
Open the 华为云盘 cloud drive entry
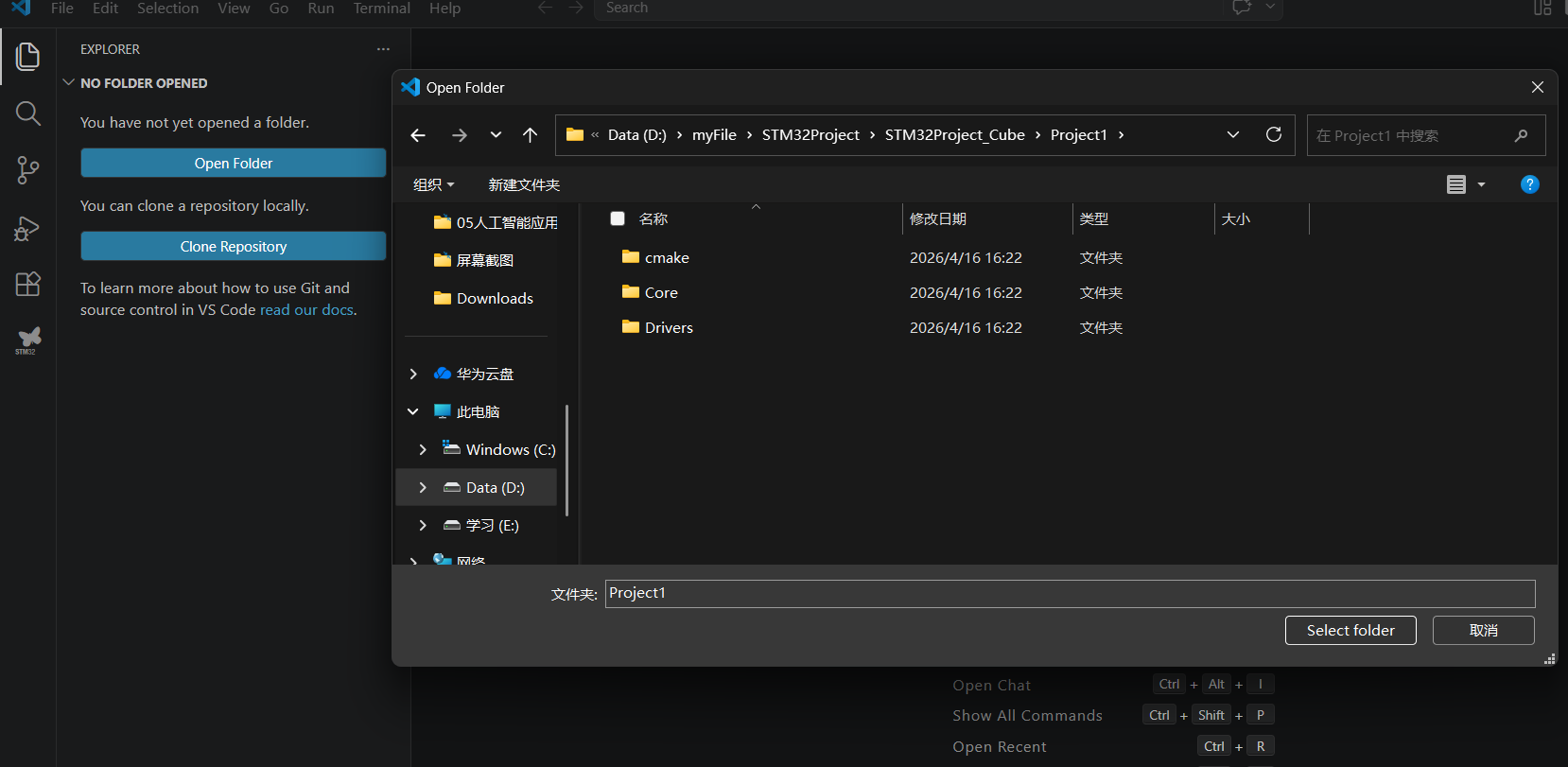click(484, 374)
